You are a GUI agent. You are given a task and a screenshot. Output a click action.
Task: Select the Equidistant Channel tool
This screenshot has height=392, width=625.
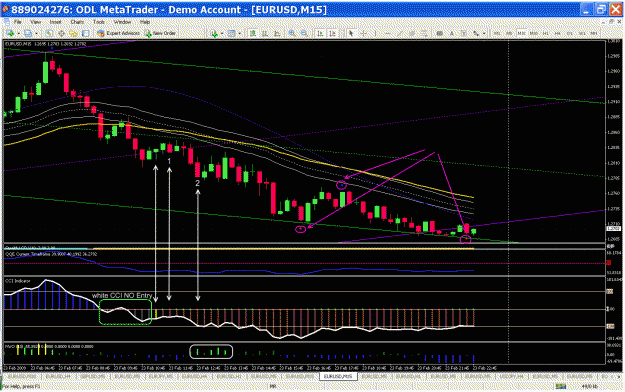[x=412, y=33]
